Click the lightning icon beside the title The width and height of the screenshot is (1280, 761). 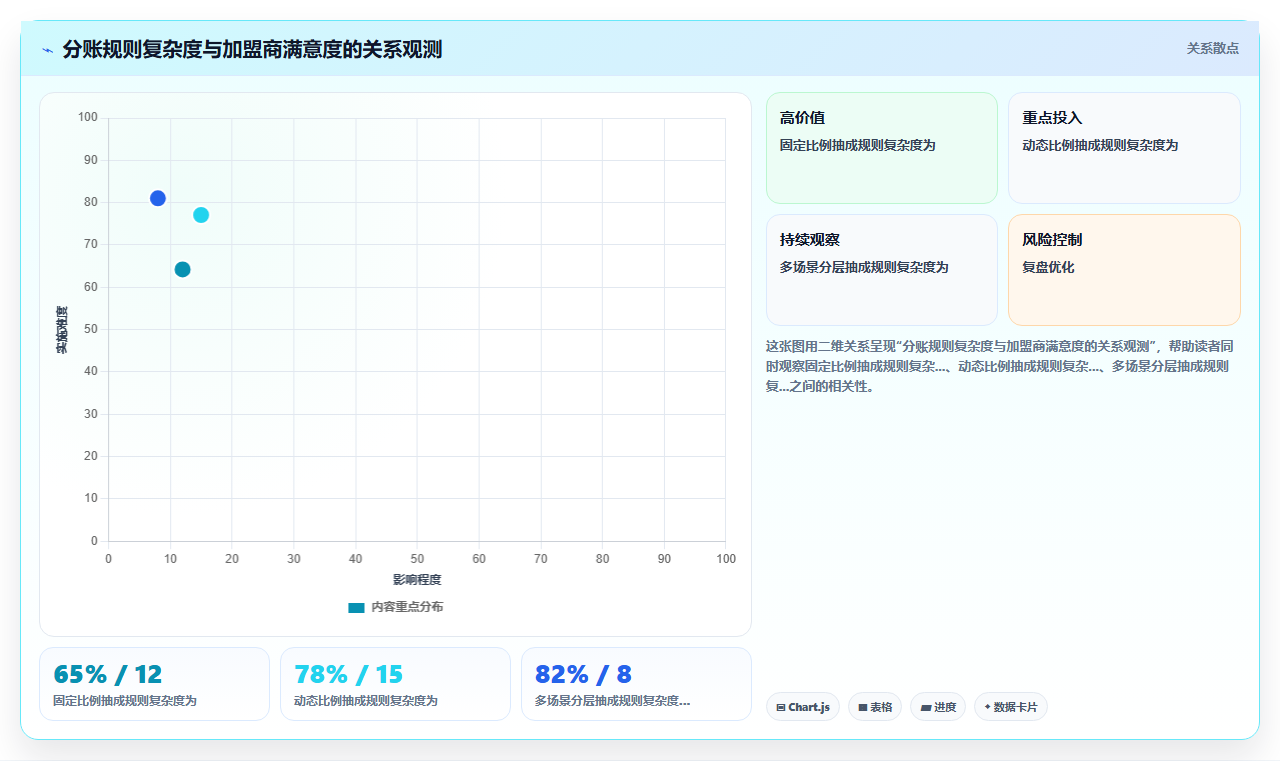pyautogui.click(x=47, y=50)
